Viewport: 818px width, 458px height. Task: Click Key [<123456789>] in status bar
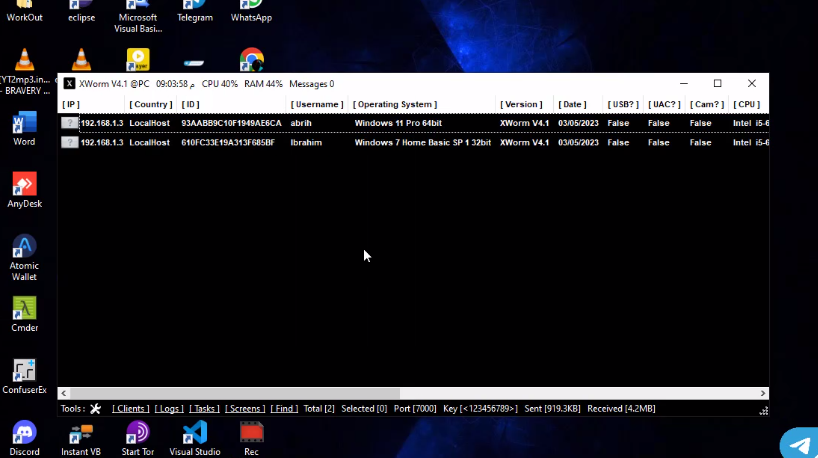[480, 409]
